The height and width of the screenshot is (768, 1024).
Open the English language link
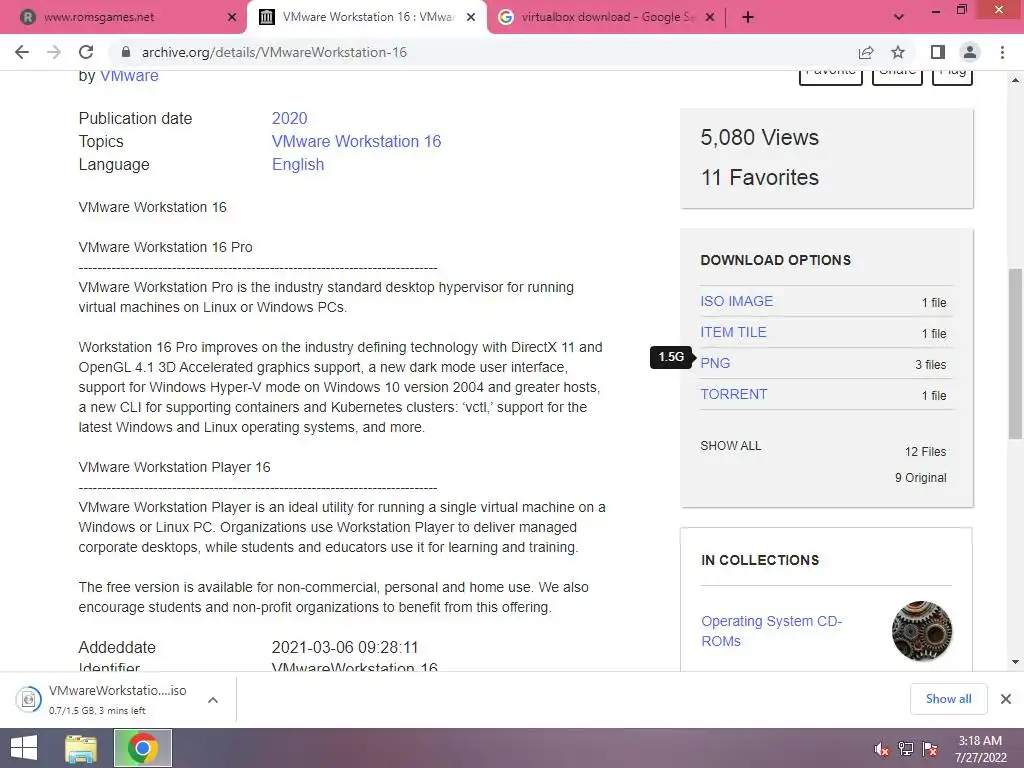pos(298,165)
